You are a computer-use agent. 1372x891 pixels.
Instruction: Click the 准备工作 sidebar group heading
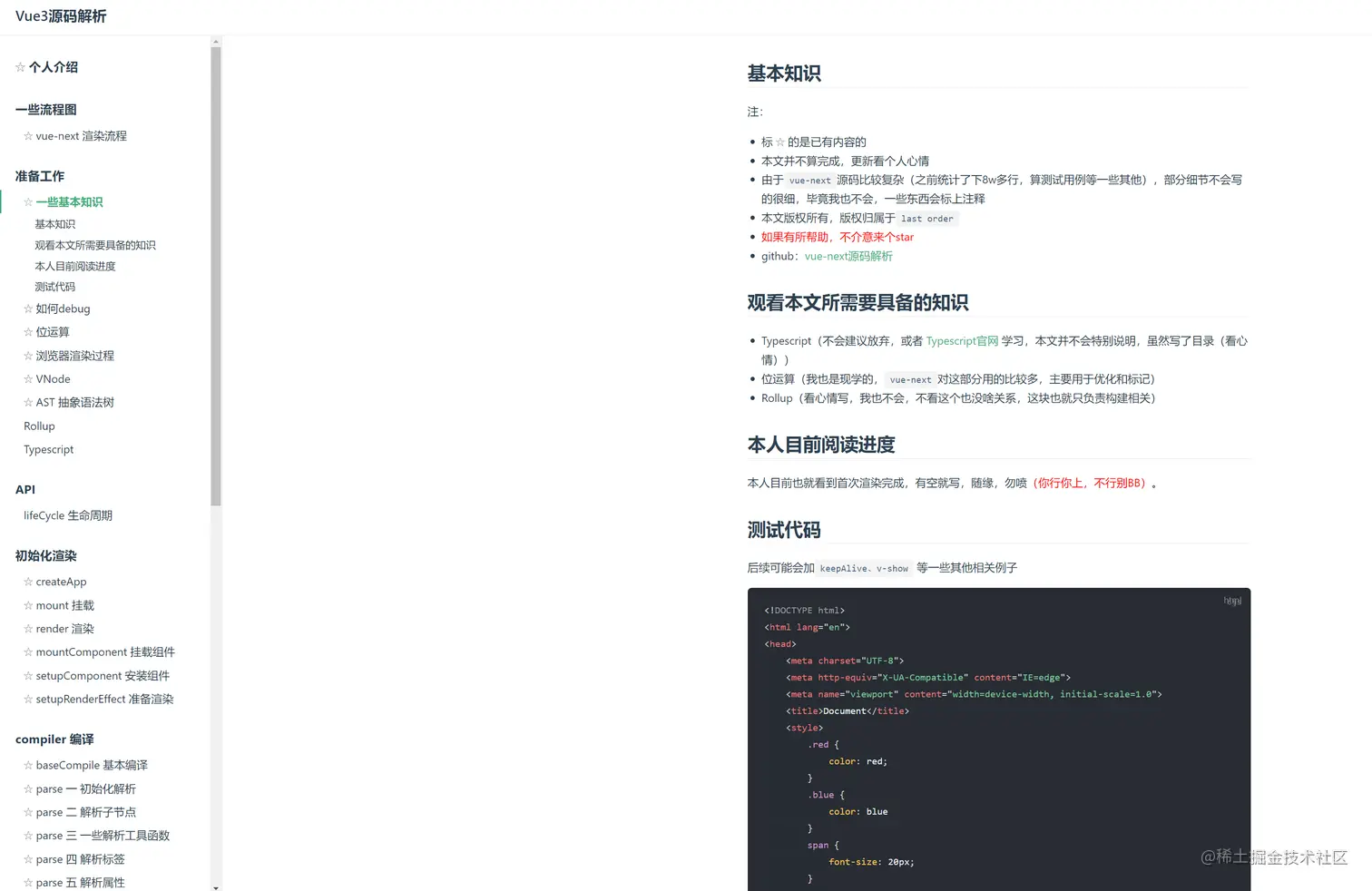point(40,176)
